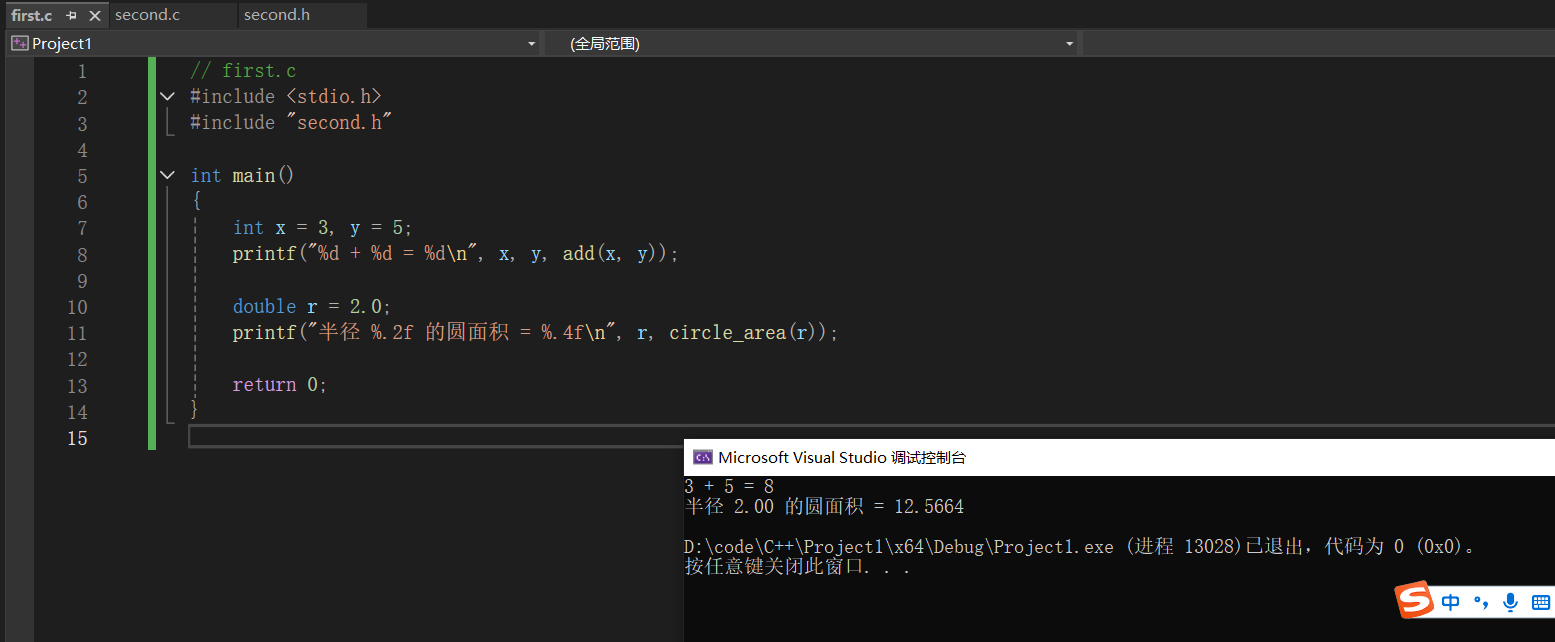Click line number 8 in the gutter
1555x642 pixels.
(82, 254)
